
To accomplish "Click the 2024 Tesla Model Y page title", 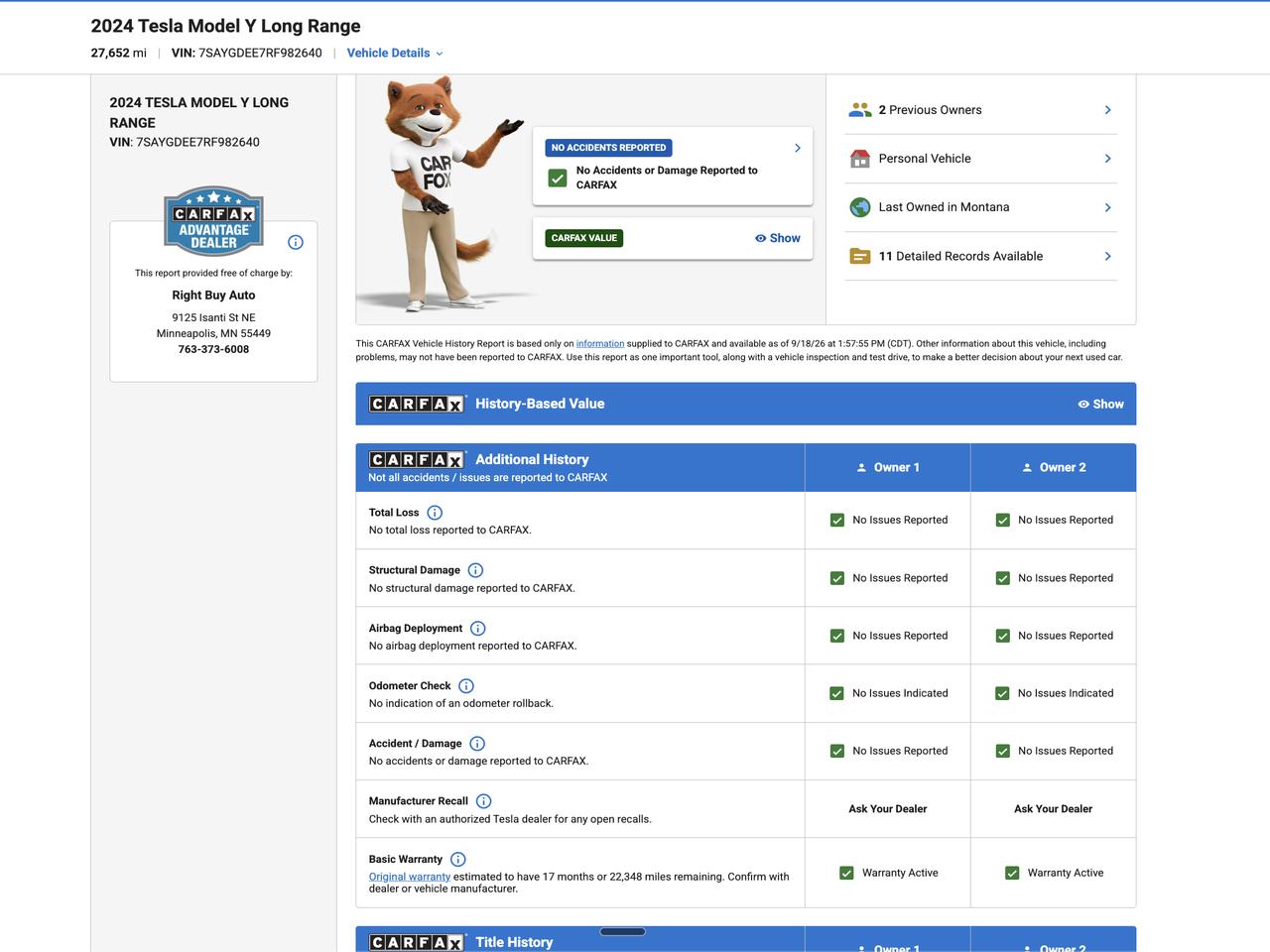I will (x=225, y=26).
